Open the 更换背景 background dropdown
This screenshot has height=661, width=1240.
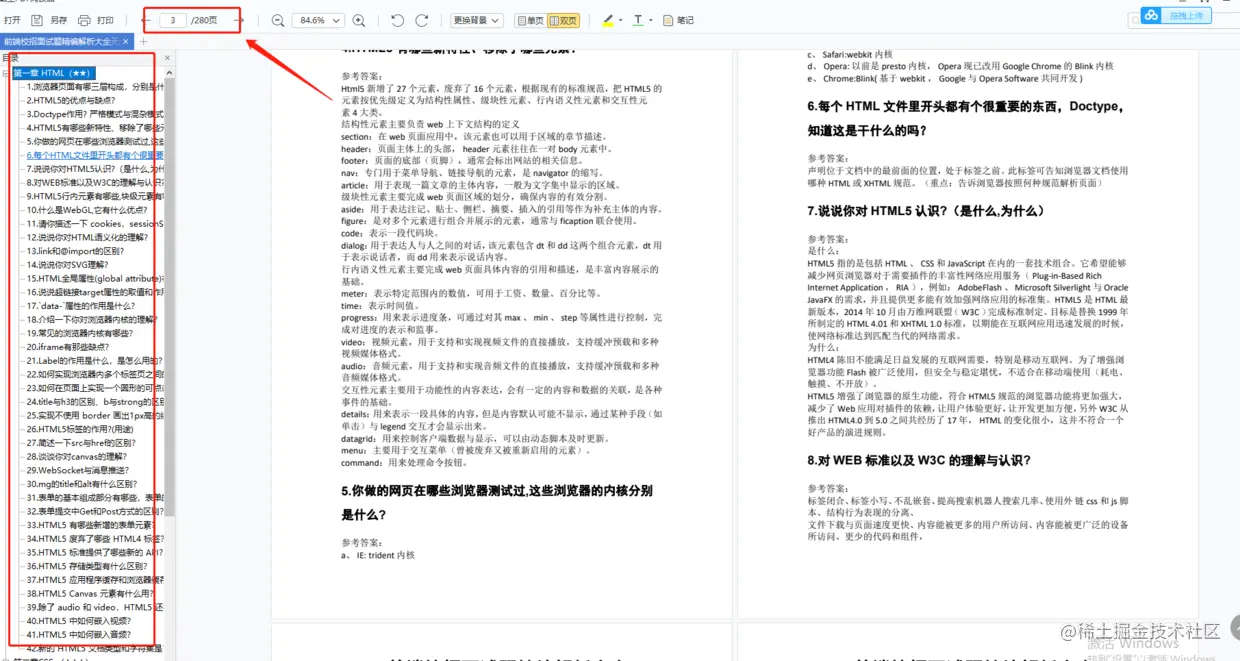pyautogui.click(x=475, y=20)
